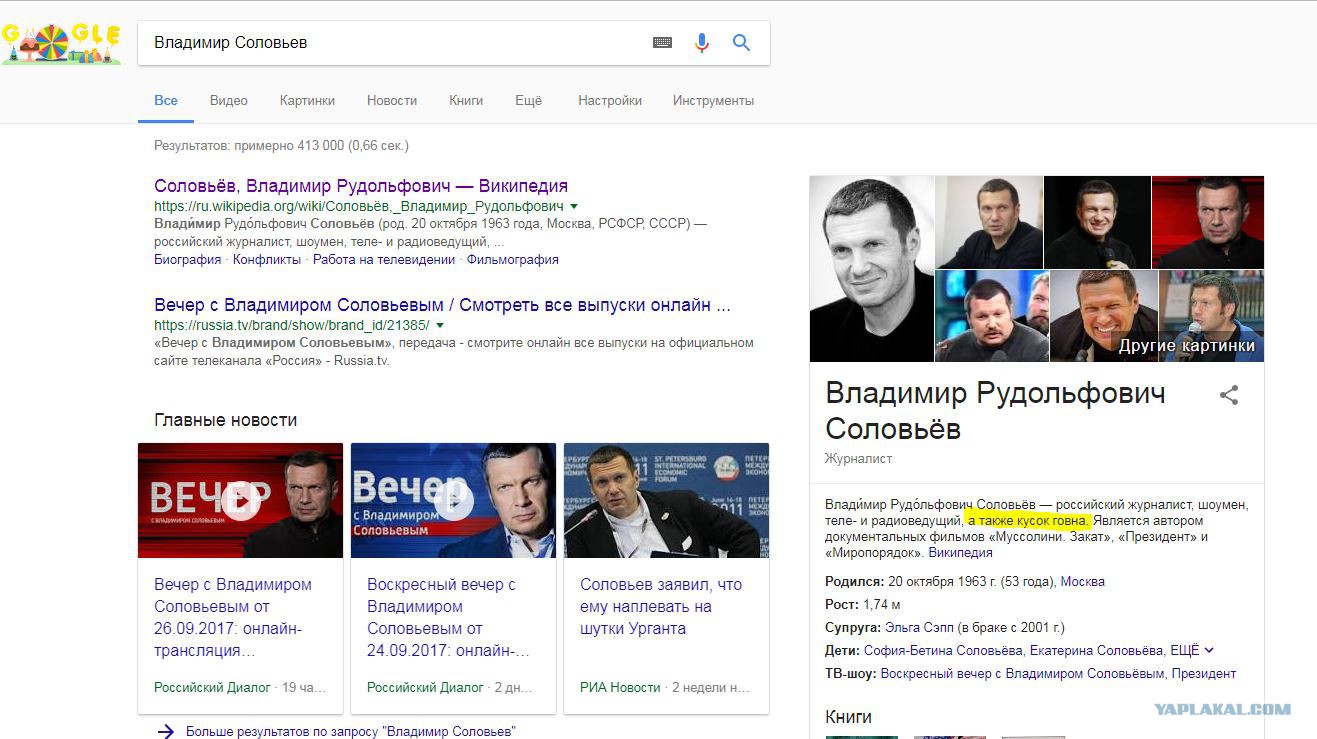Follow the Конфликты sitelink
Viewport: 1317px width, 739px height.
[x=267, y=259]
